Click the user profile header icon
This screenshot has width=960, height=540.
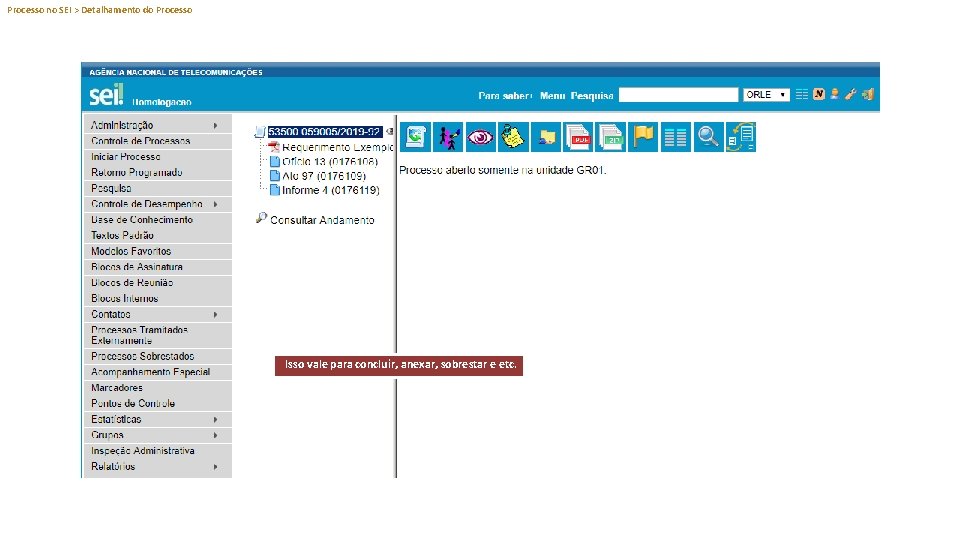pos(834,94)
